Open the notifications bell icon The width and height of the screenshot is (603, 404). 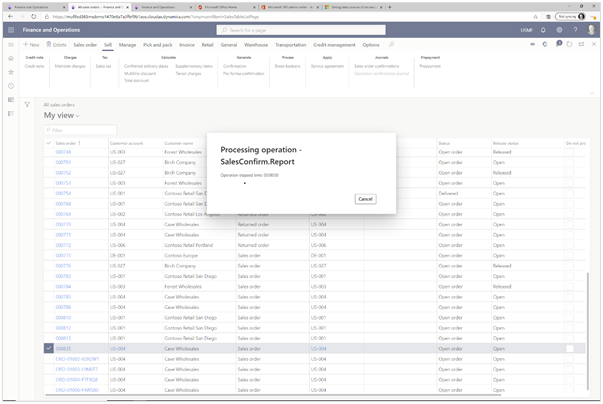tap(543, 30)
